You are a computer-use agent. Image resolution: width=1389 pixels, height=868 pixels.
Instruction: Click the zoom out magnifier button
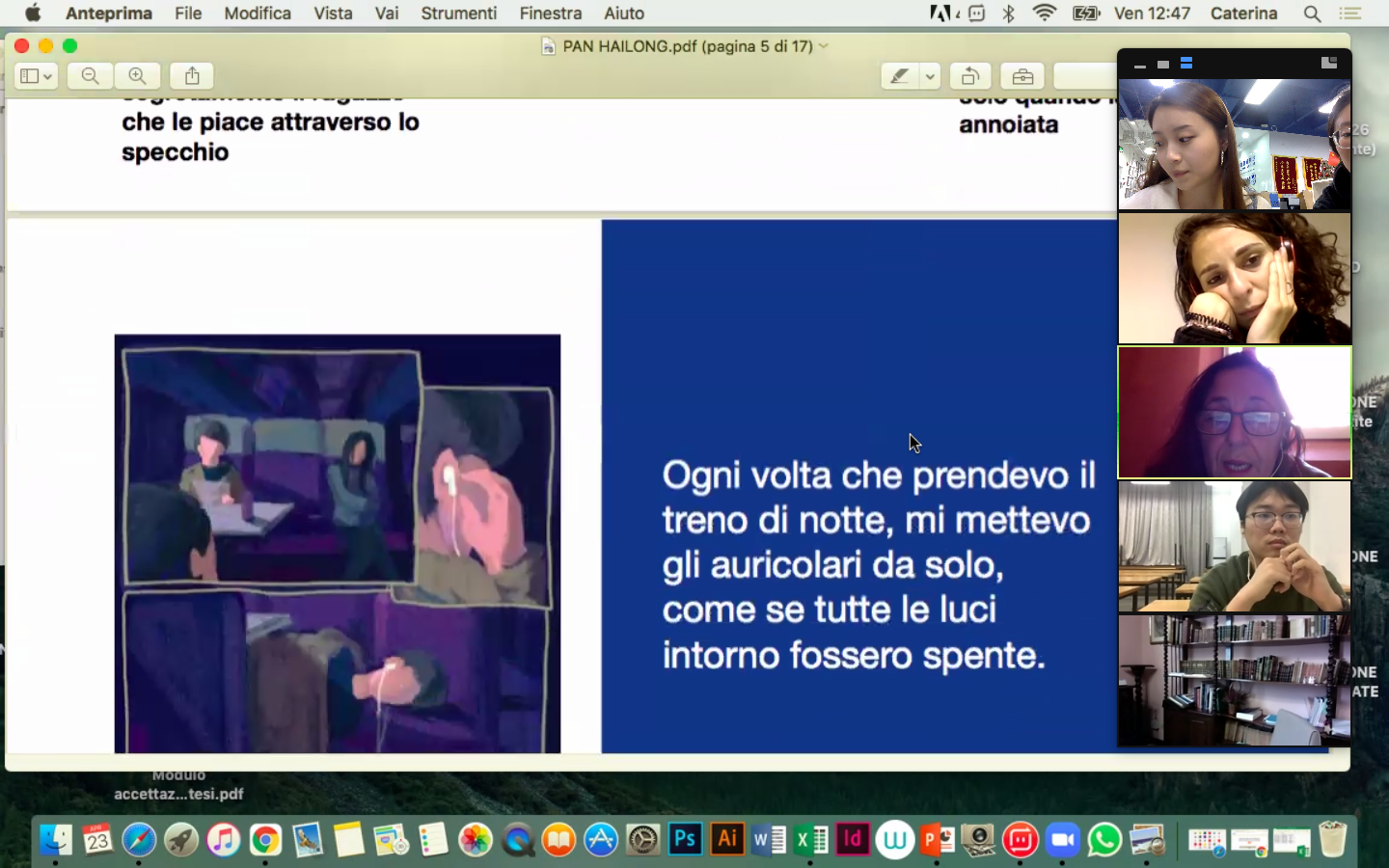(x=91, y=76)
